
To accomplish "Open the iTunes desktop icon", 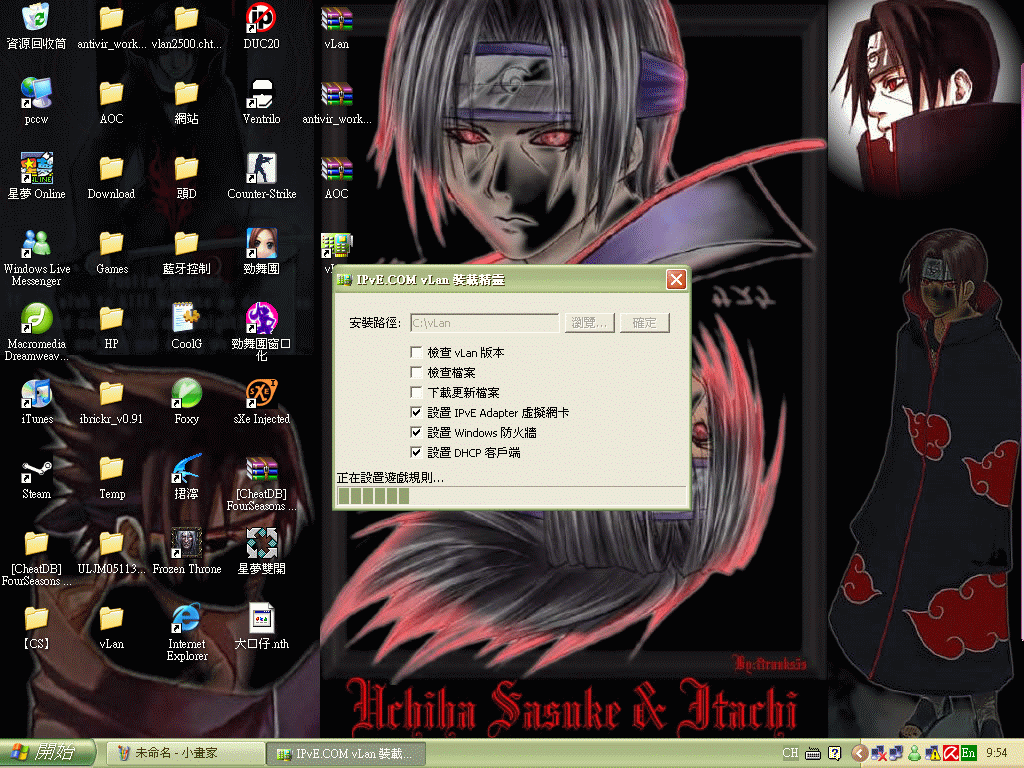I will pyautogui.click(x=36, y=395).
